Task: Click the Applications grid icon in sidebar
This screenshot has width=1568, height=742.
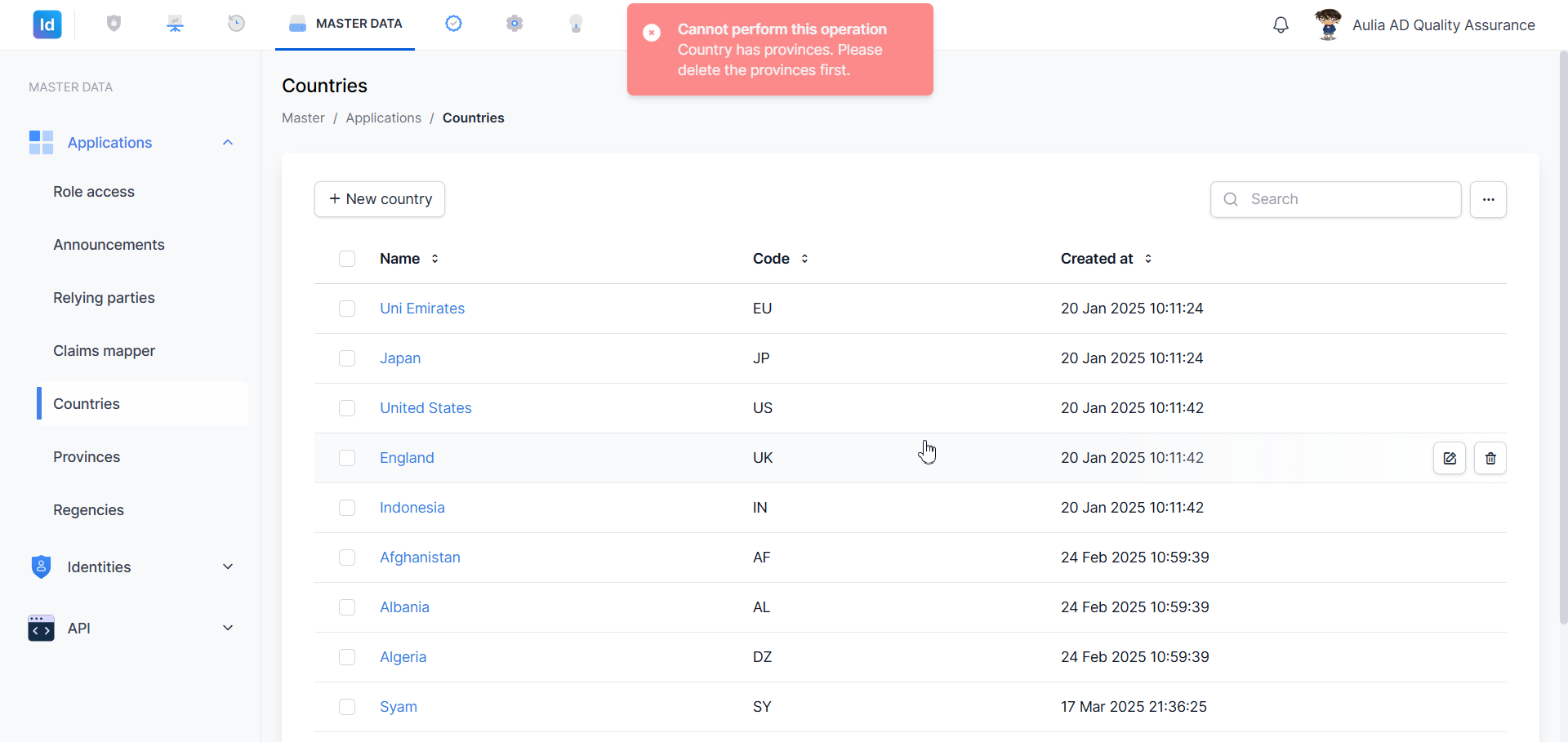Action: tap(42, 143)
